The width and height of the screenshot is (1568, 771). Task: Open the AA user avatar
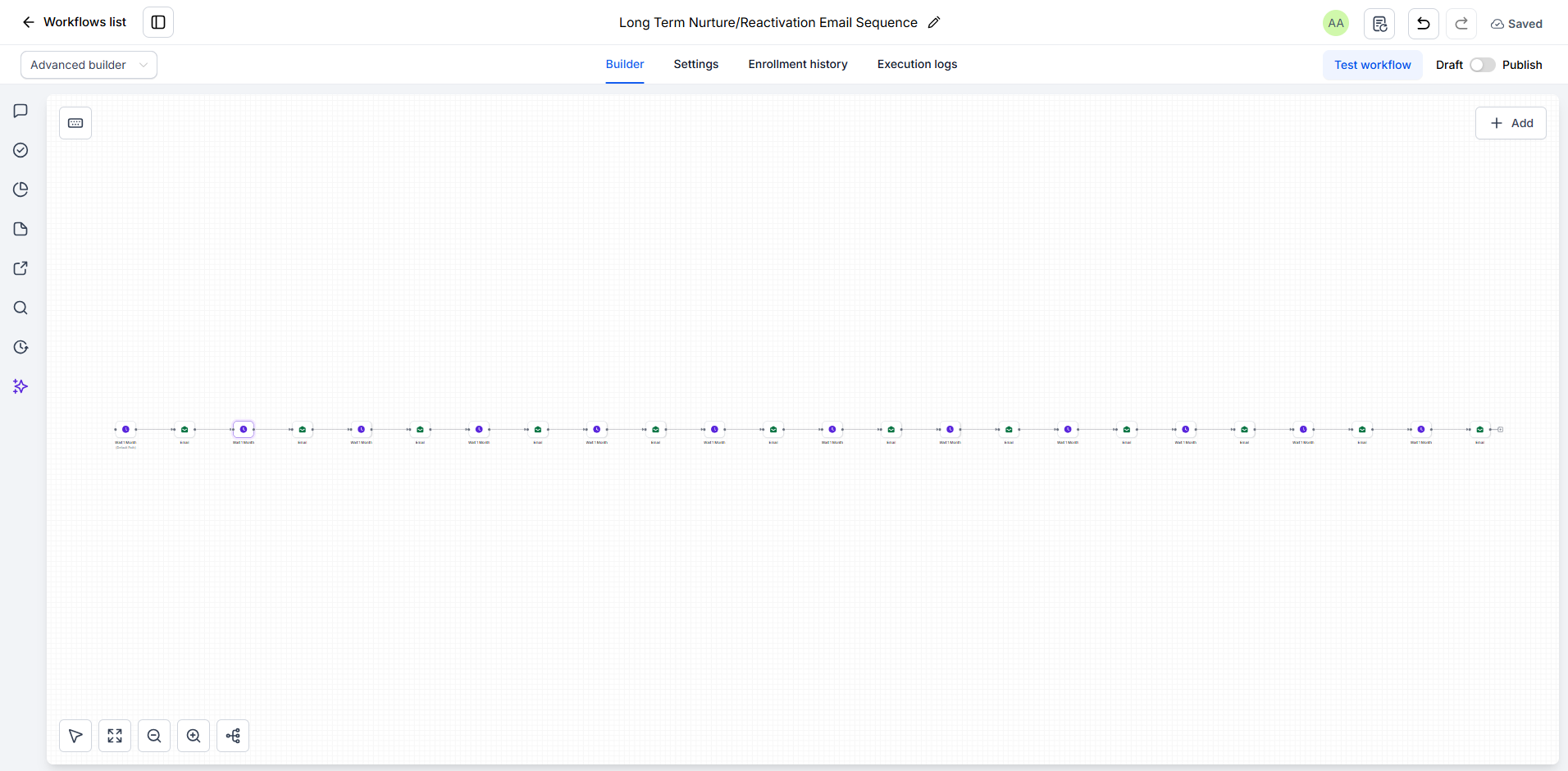(x=1336, y=23)
